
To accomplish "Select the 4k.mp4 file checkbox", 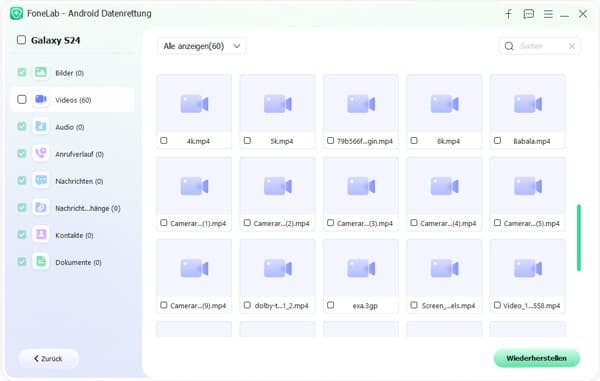I will point(164,140).
